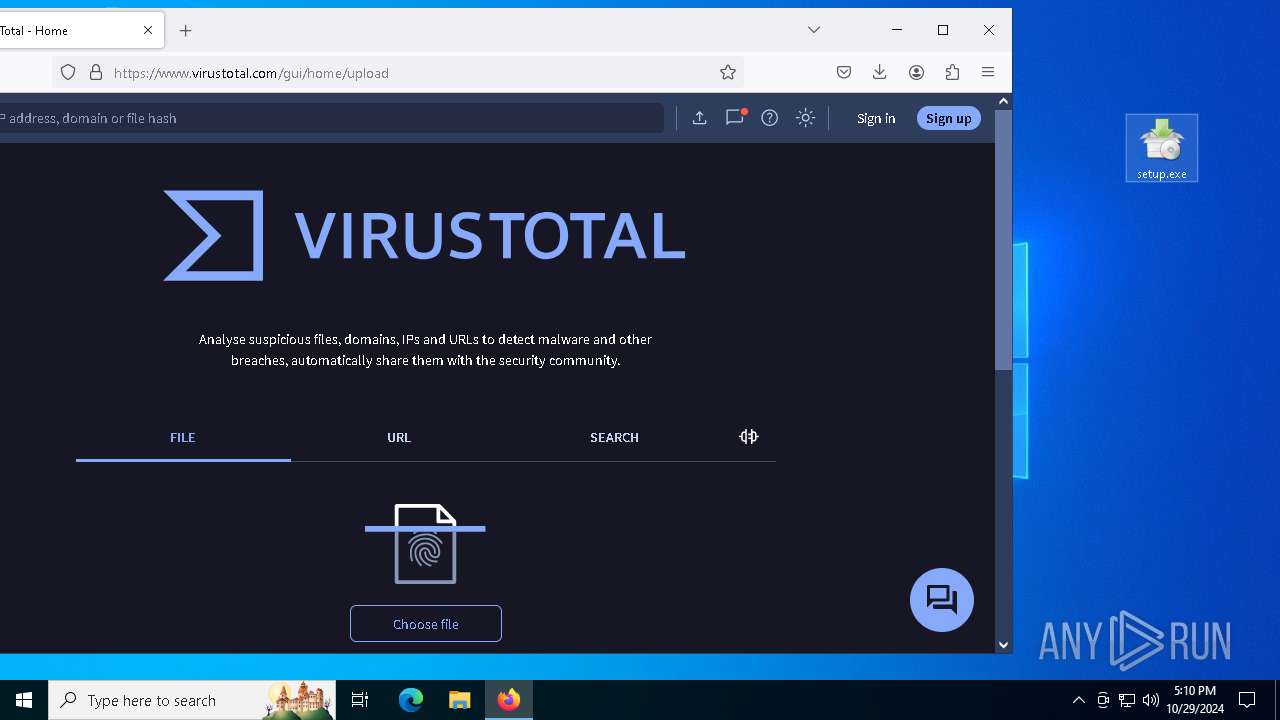The width and height of the screenshot is (1280, 720).
Task: Click the network tray icon
Action: point(1127,700)
